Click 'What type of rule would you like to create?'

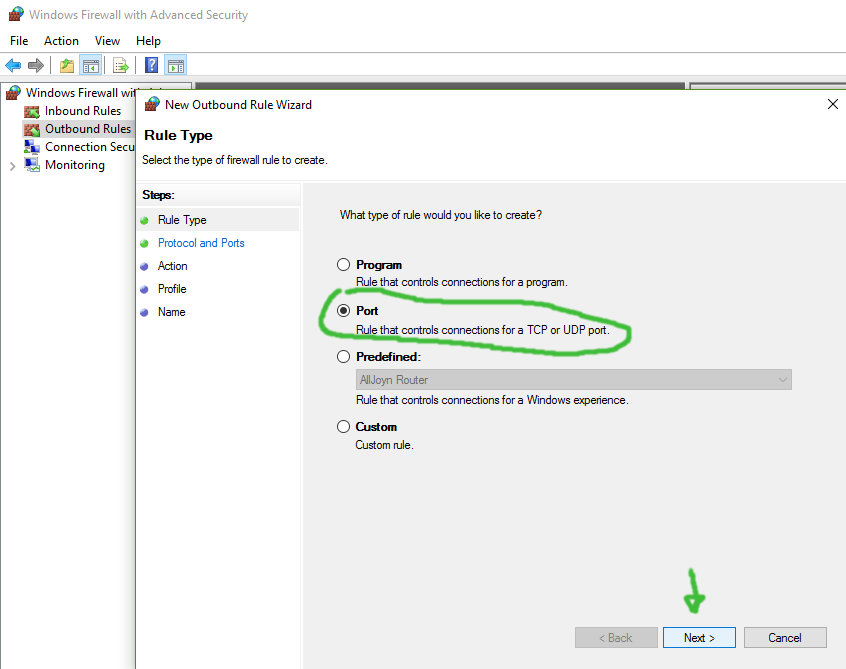coord(441,215)
